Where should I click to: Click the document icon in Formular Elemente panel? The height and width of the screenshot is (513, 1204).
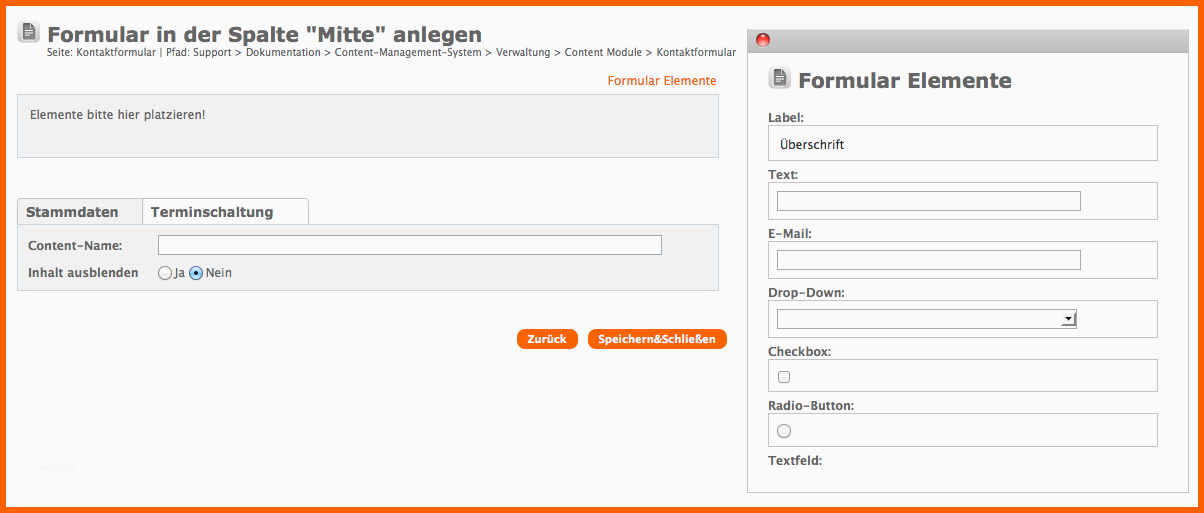[779, 78]
